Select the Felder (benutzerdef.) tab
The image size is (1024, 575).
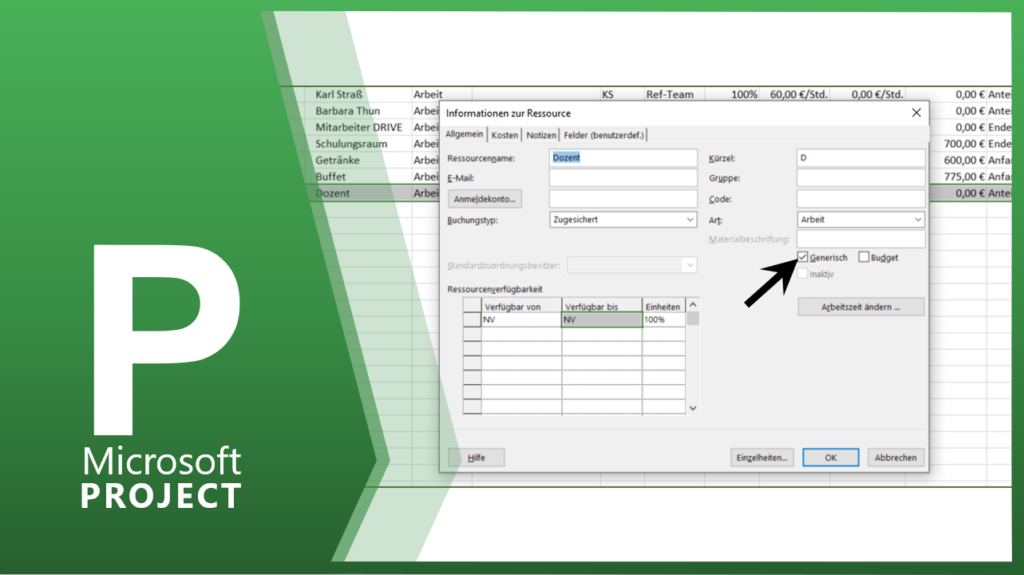(x=604, y=135)
